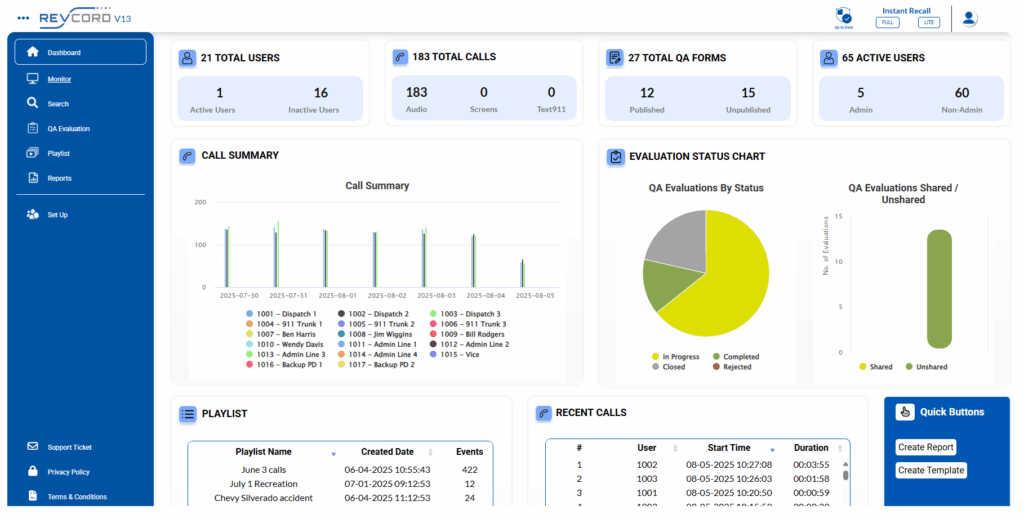This screenshot has width=1024, height=519.
Task: Go to Reports in the sidebar
Action: [x=59, y=178]
